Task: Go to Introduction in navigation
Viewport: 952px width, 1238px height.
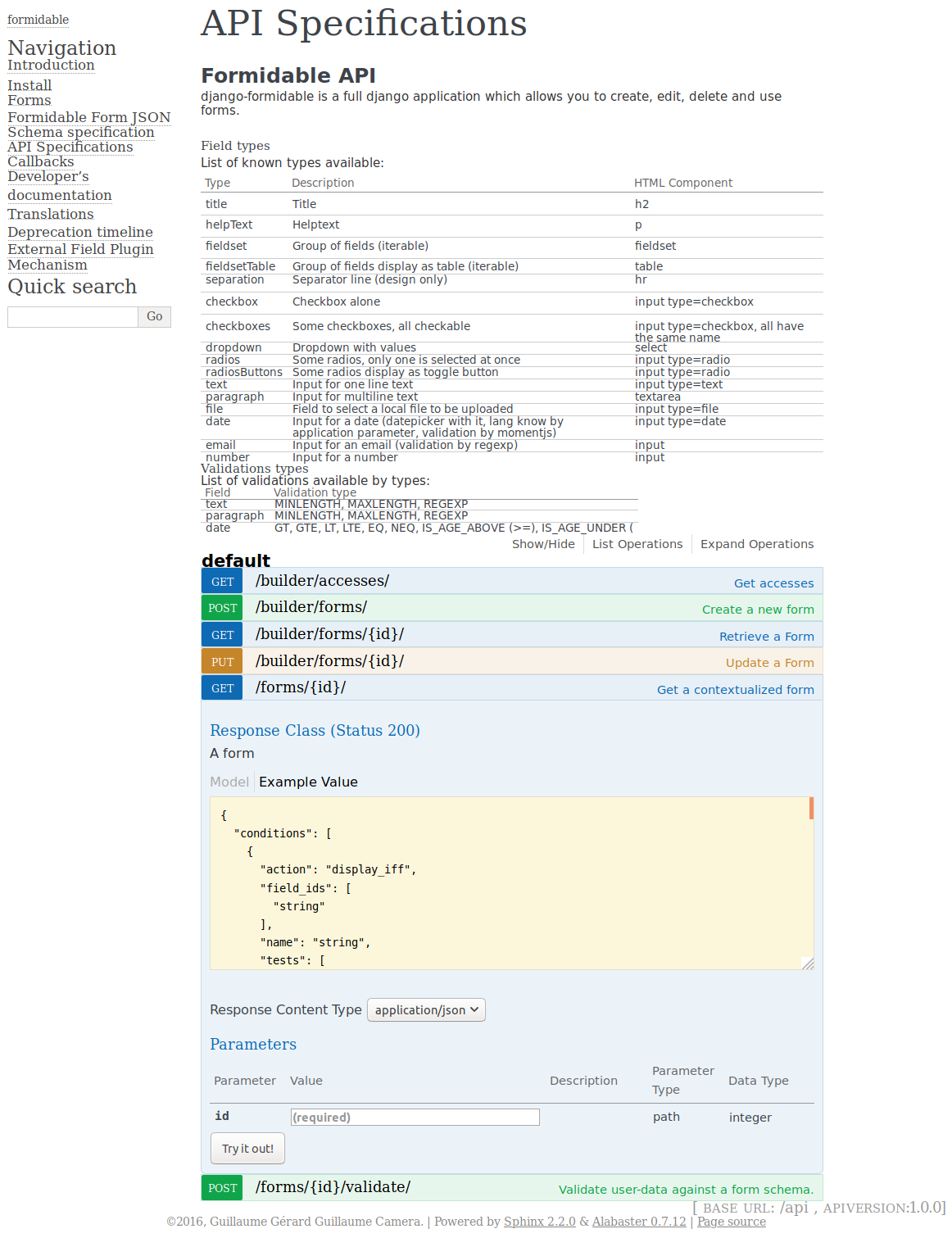Action: pos(51,66)
